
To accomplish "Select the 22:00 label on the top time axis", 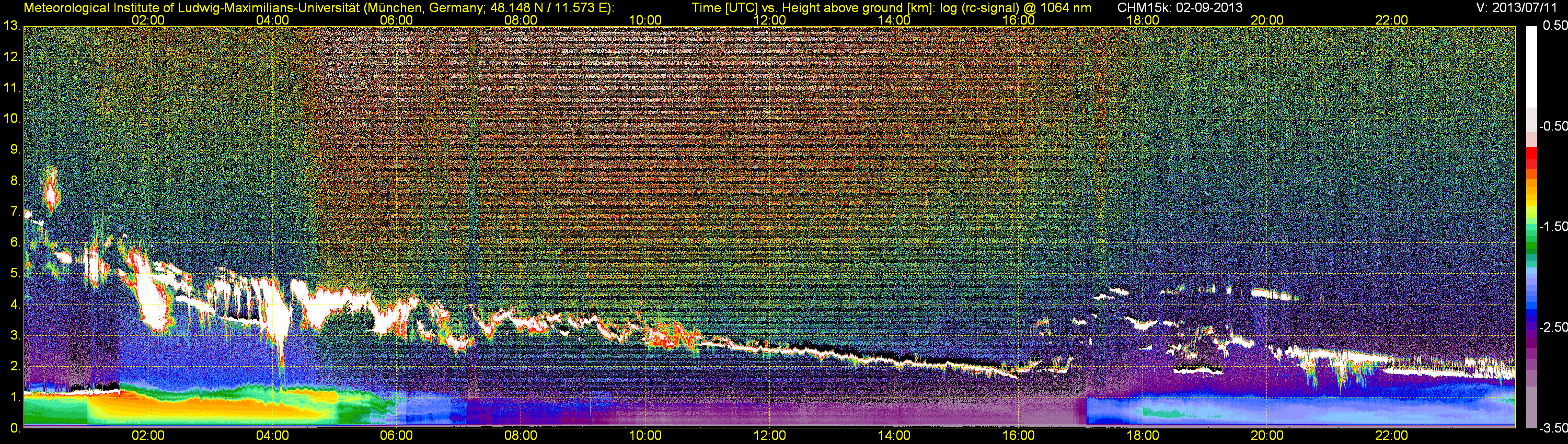I will 1391,20.
